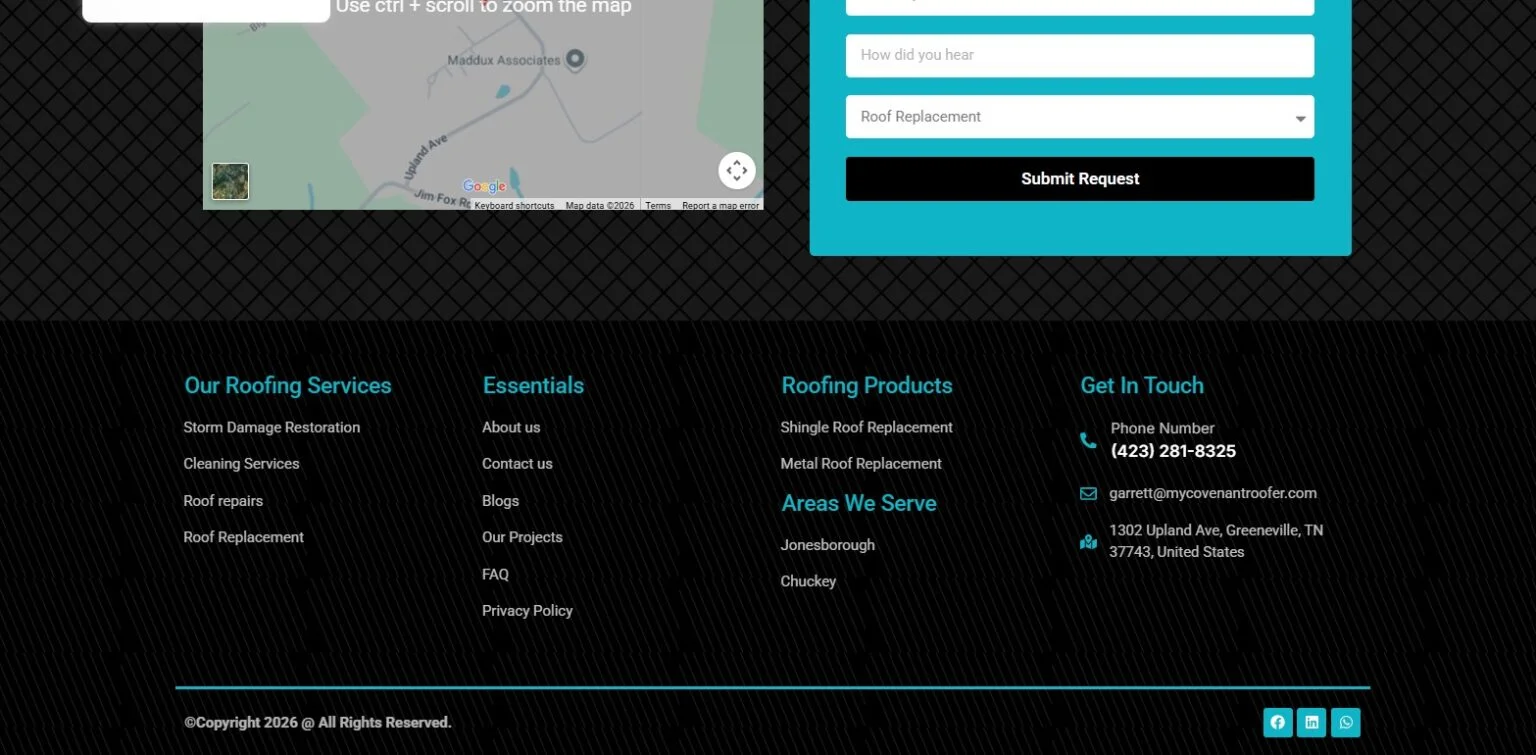Click the Areas We Serve heading
The height and width of the screenshot is (755, 1536).
coord(859,503)
